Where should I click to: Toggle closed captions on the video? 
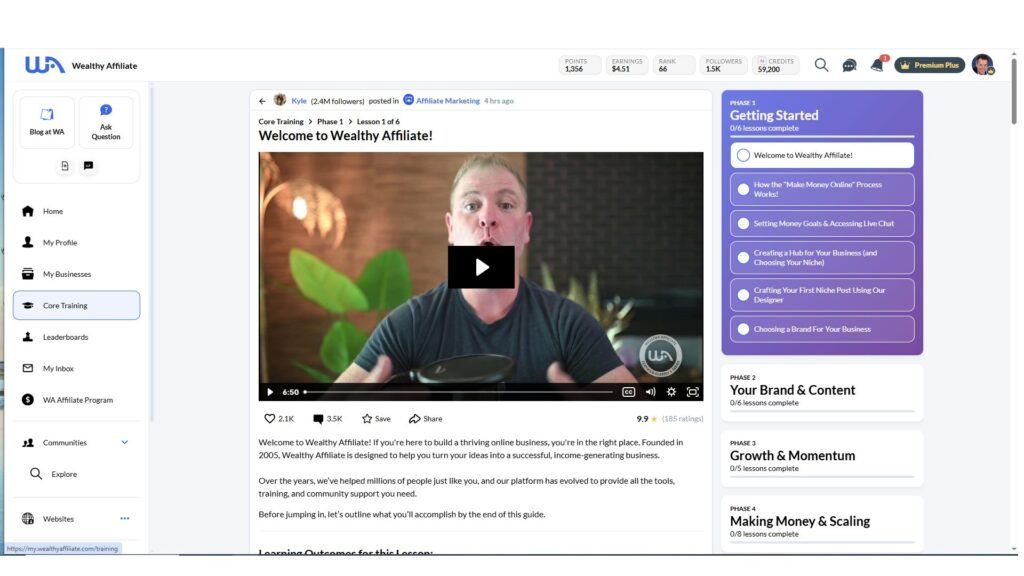pyautogui.click(x=628, y=392)
